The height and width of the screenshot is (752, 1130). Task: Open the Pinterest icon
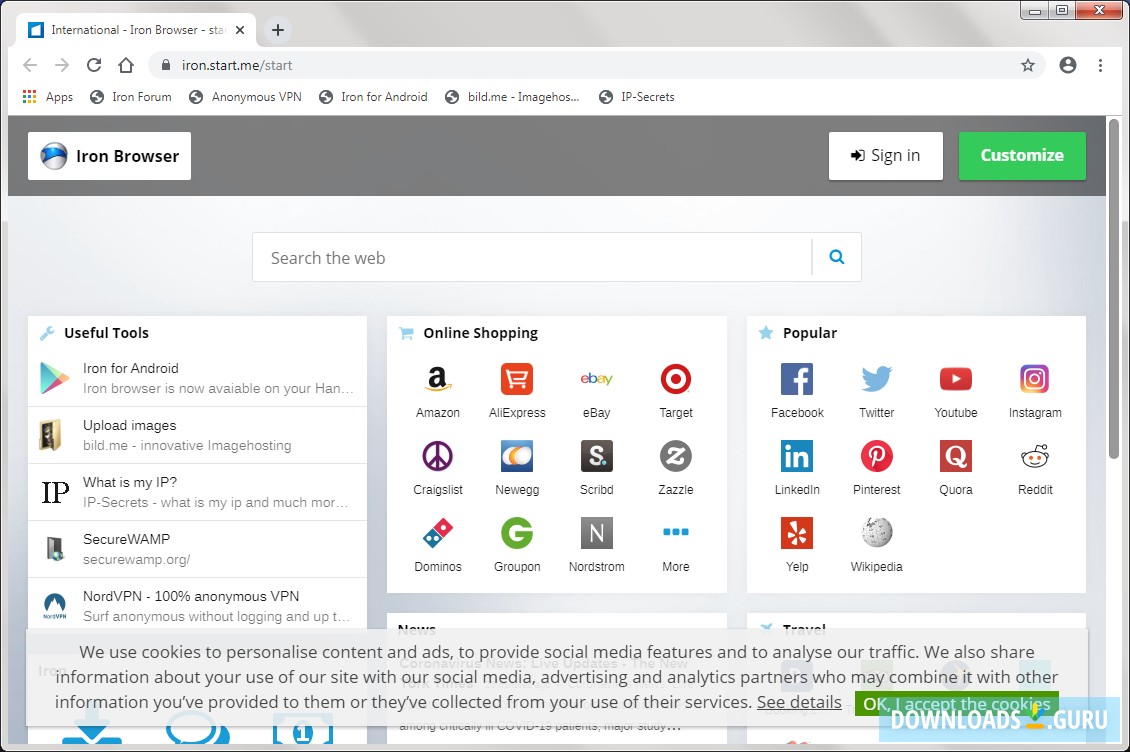pos(876,456)
